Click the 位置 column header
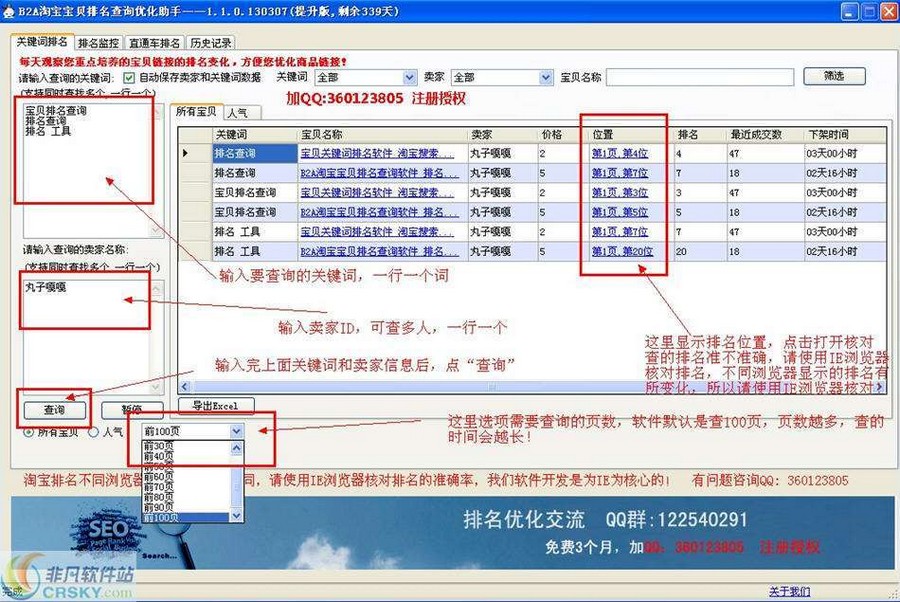This screenshot has height=602, width=900. tap(631, 134)
